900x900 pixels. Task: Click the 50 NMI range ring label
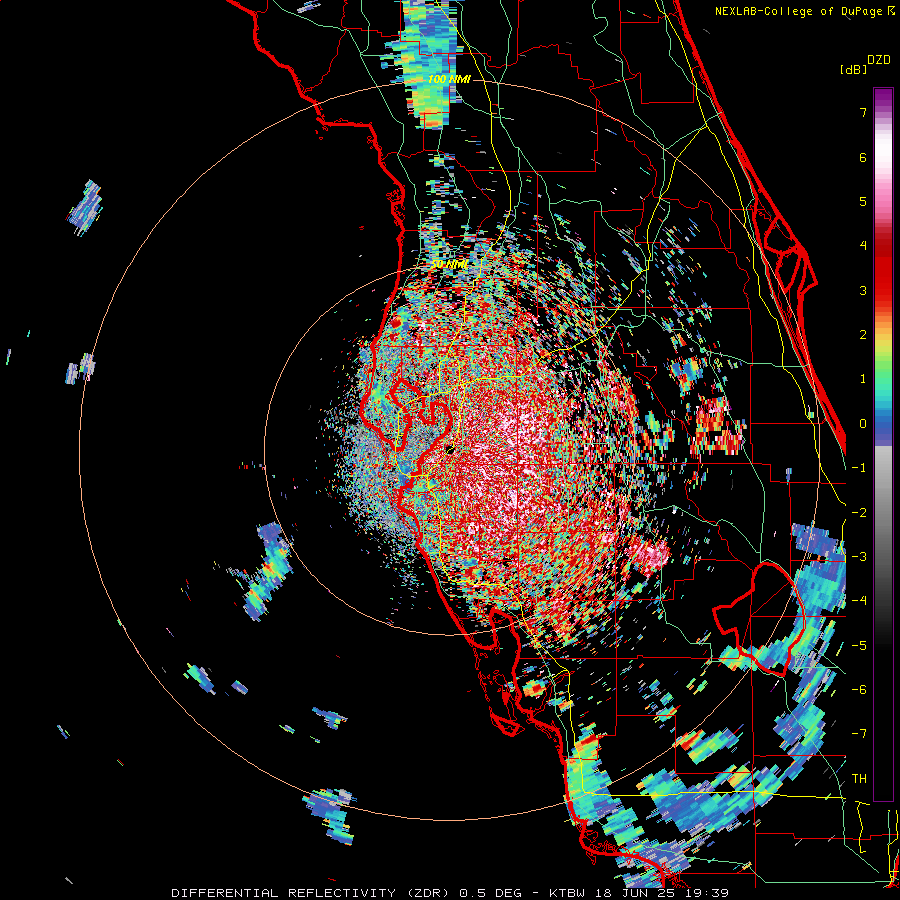[449, 264]
